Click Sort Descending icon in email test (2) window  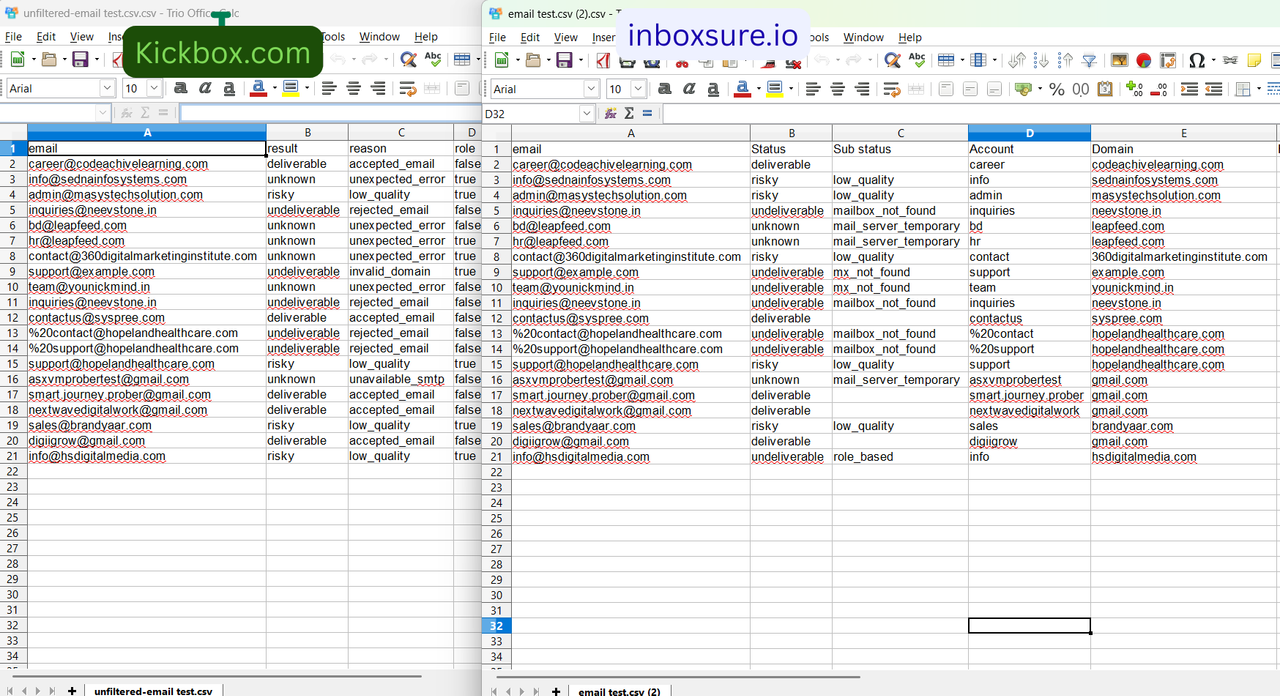pyautogui.click(x=1065, y=60)
